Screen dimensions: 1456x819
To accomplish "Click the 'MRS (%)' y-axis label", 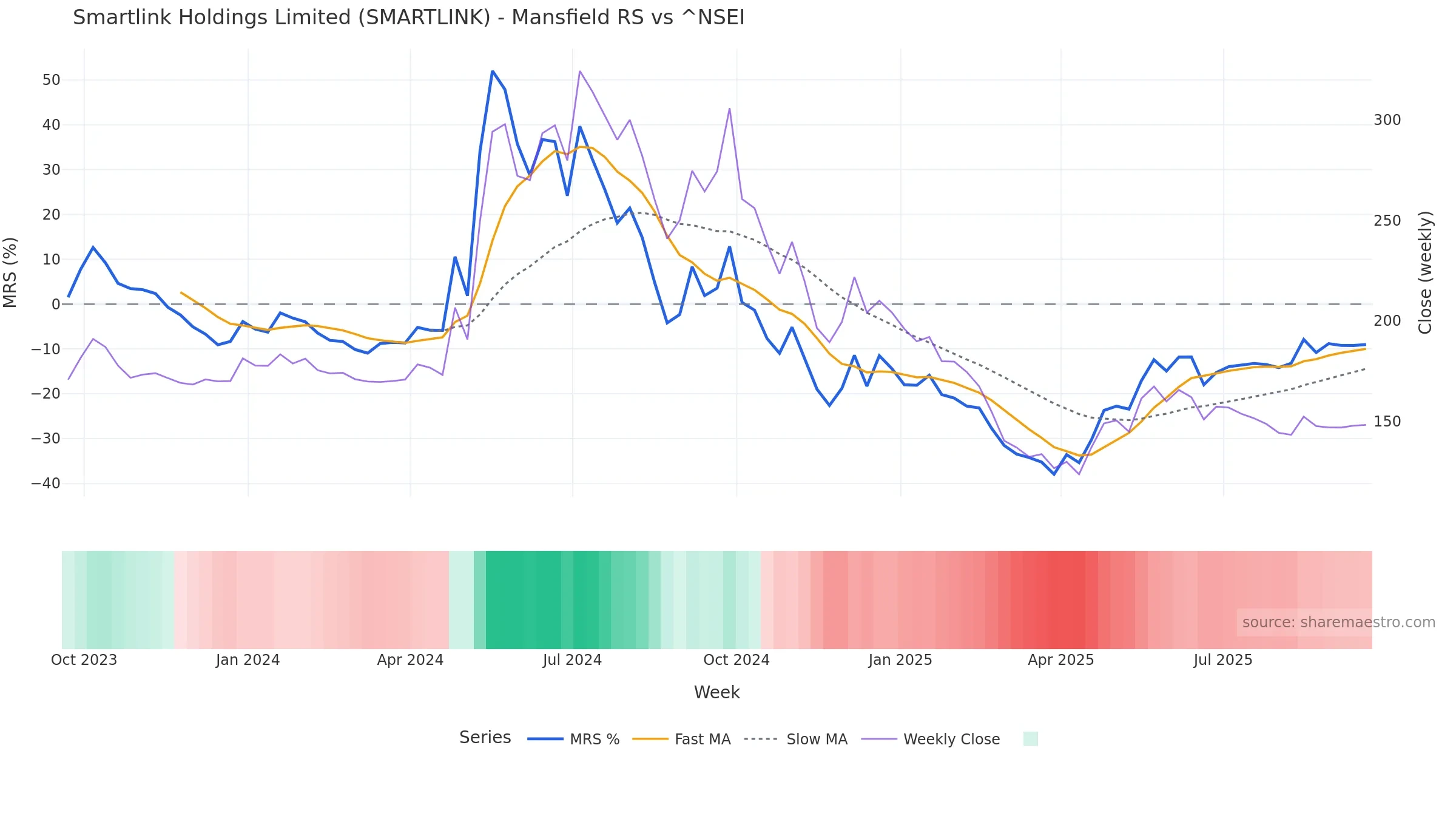I will click(10, 272).
